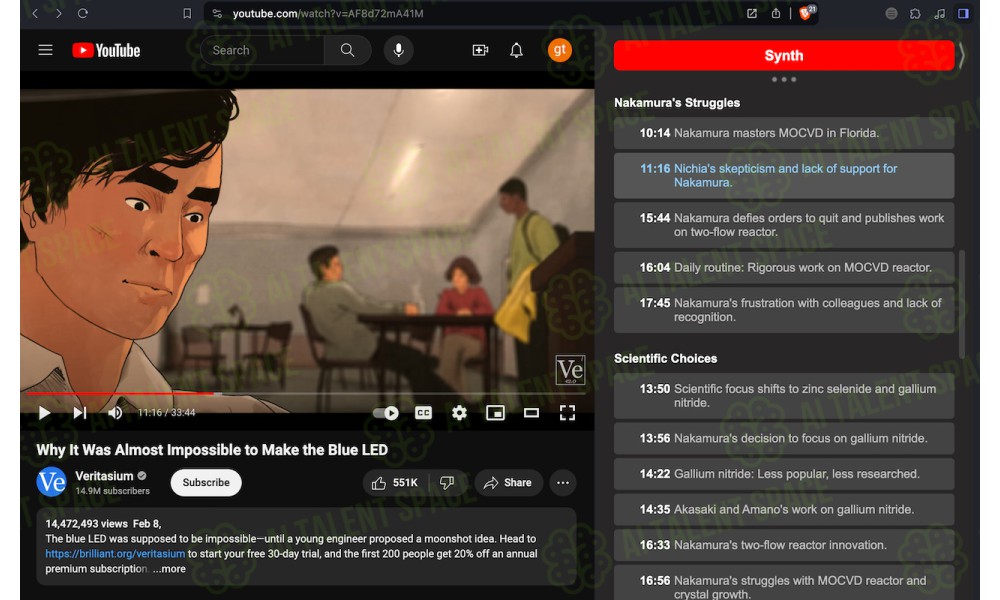Open the notifications bell
This screenshot has width=1000, height=600.
[x=517, y=50]
